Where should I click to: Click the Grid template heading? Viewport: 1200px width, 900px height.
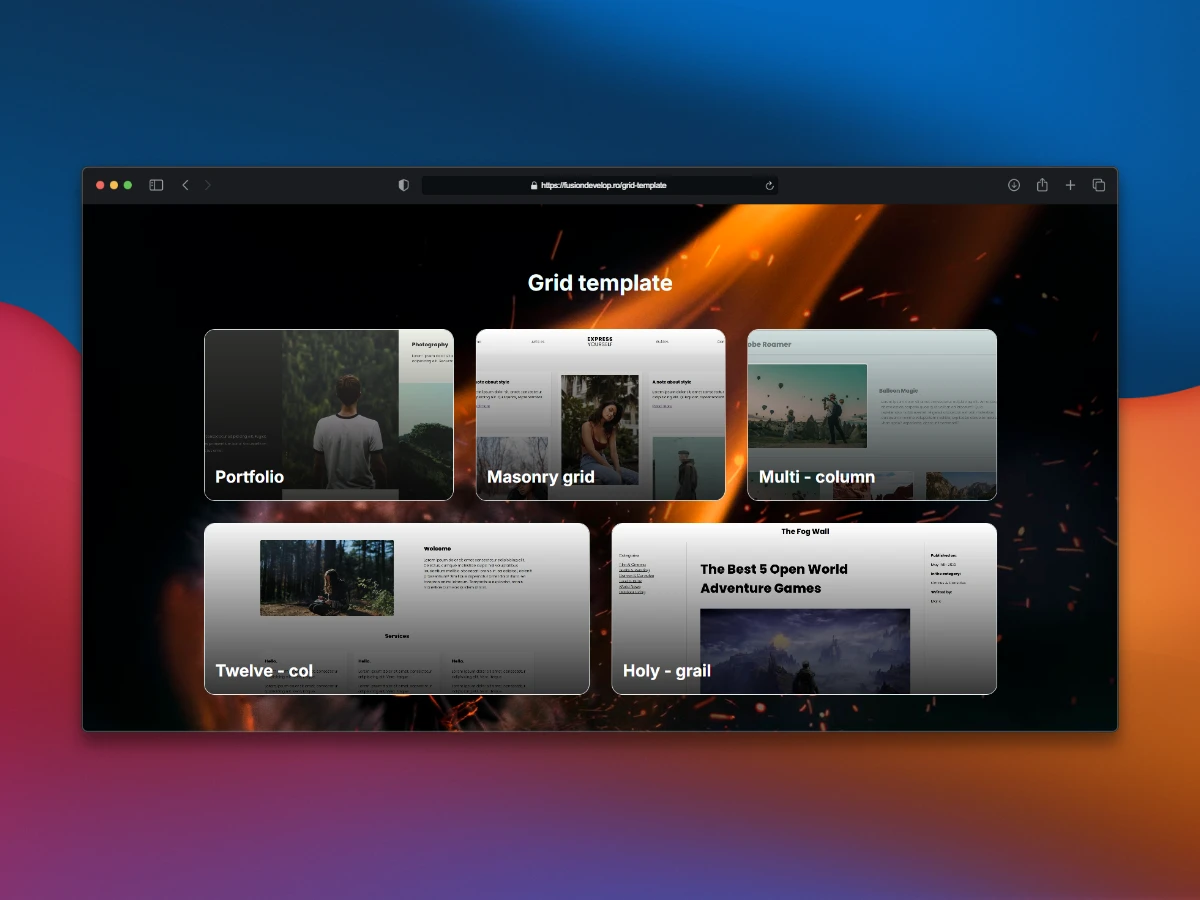tap(600, 283)
